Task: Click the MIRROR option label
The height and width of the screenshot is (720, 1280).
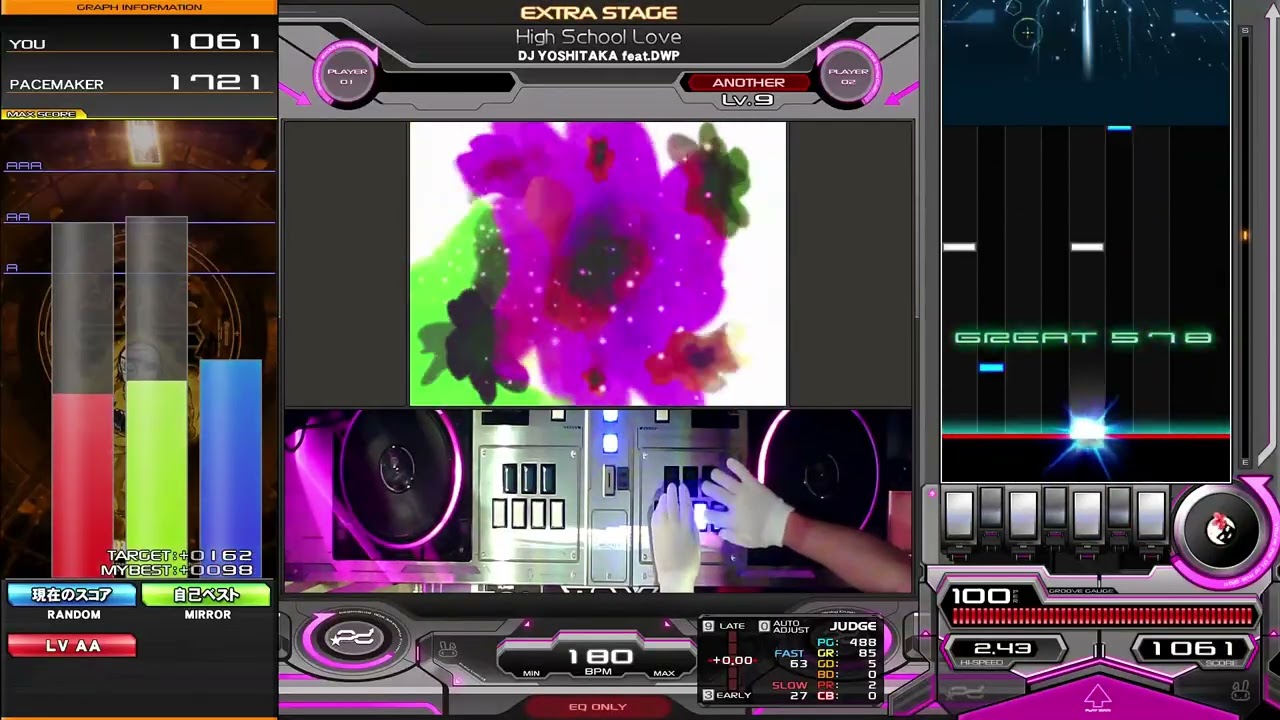Action: pyautogui.click(x=207, y=615)
